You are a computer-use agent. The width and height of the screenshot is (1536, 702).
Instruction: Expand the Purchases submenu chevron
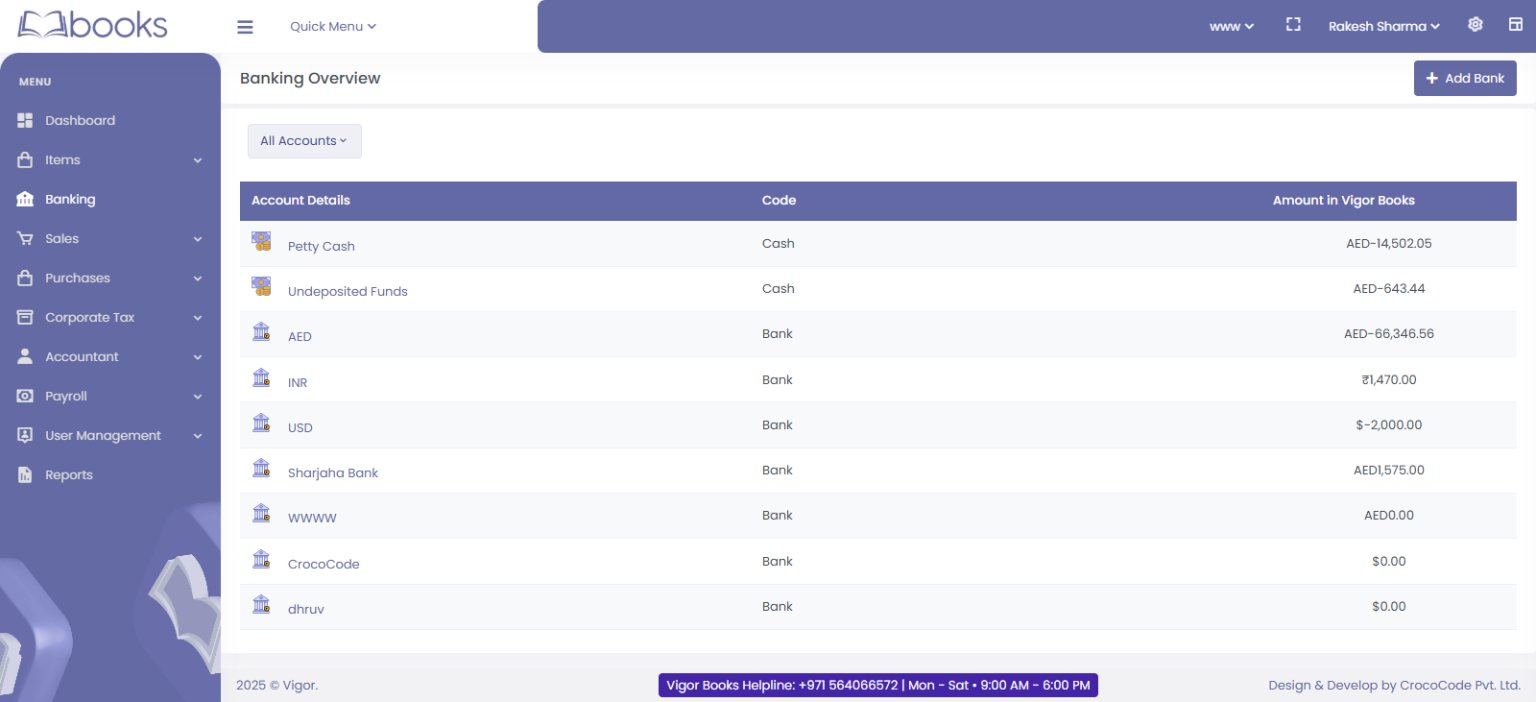(x=197, y=278)
